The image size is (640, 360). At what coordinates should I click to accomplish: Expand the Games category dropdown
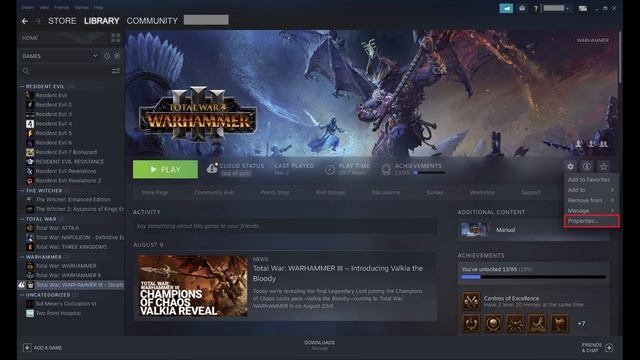[95, 56]
